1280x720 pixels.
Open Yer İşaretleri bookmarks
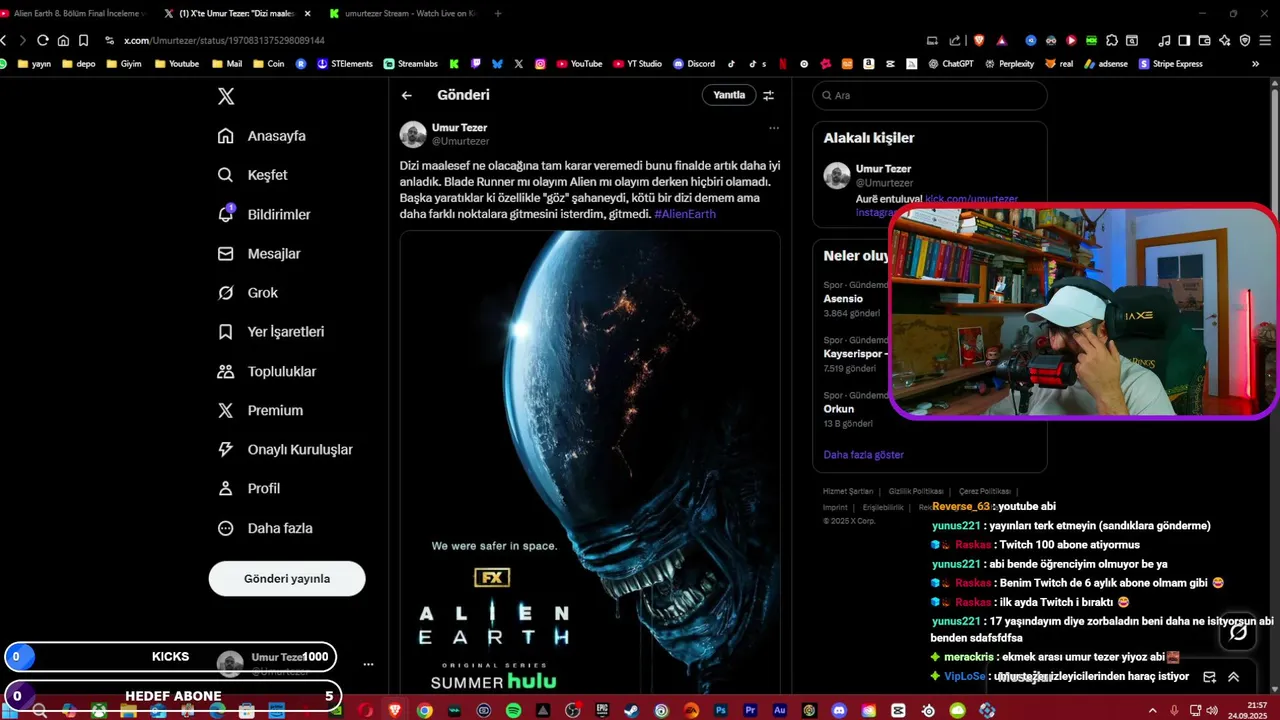[271, 332]
